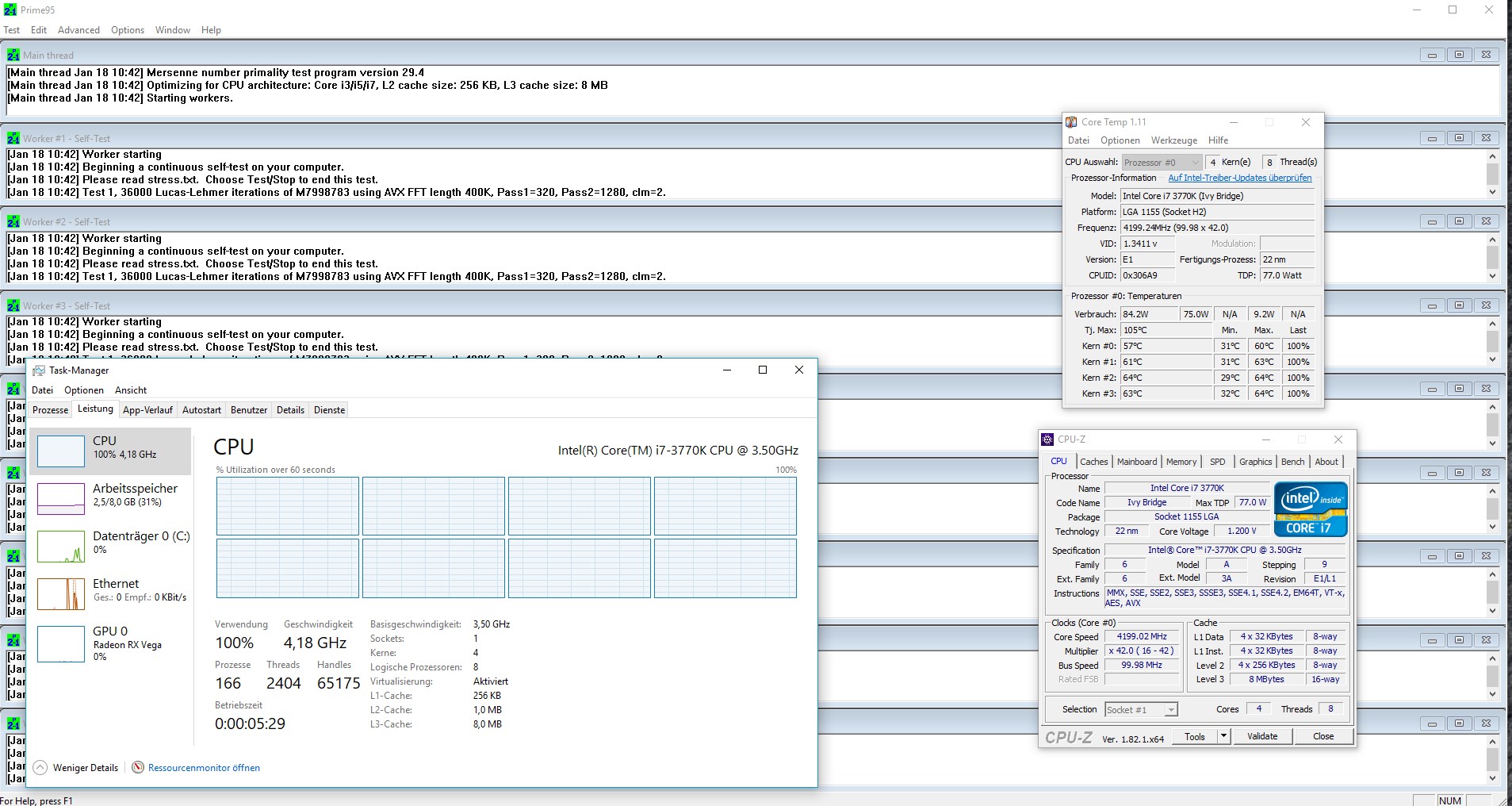Open the Prozessor #0 dropdown in Core Temp
This screenshot has width=1512, height=806.
pos(1162,162)
